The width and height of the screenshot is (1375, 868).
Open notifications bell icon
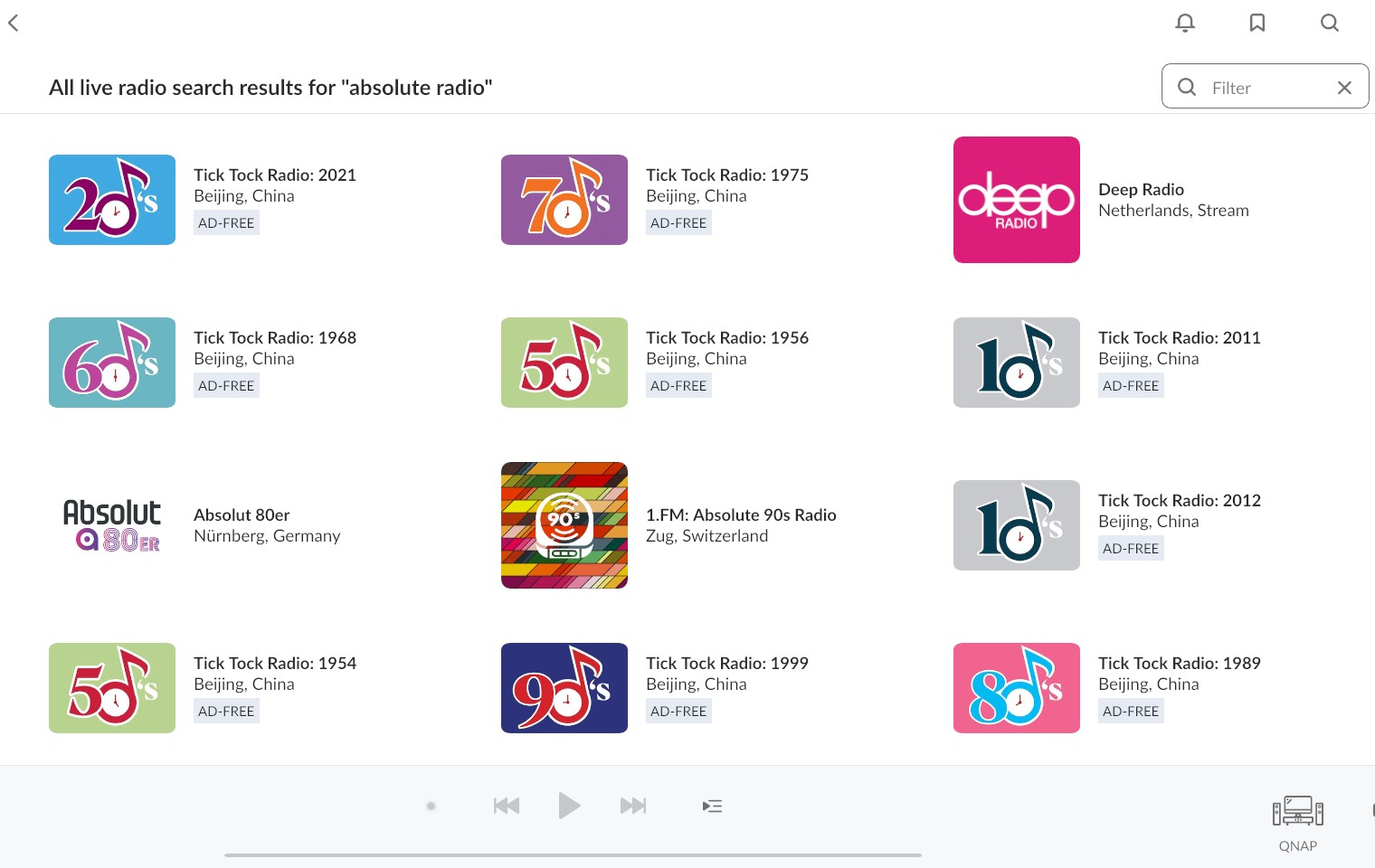point(1185,23)
